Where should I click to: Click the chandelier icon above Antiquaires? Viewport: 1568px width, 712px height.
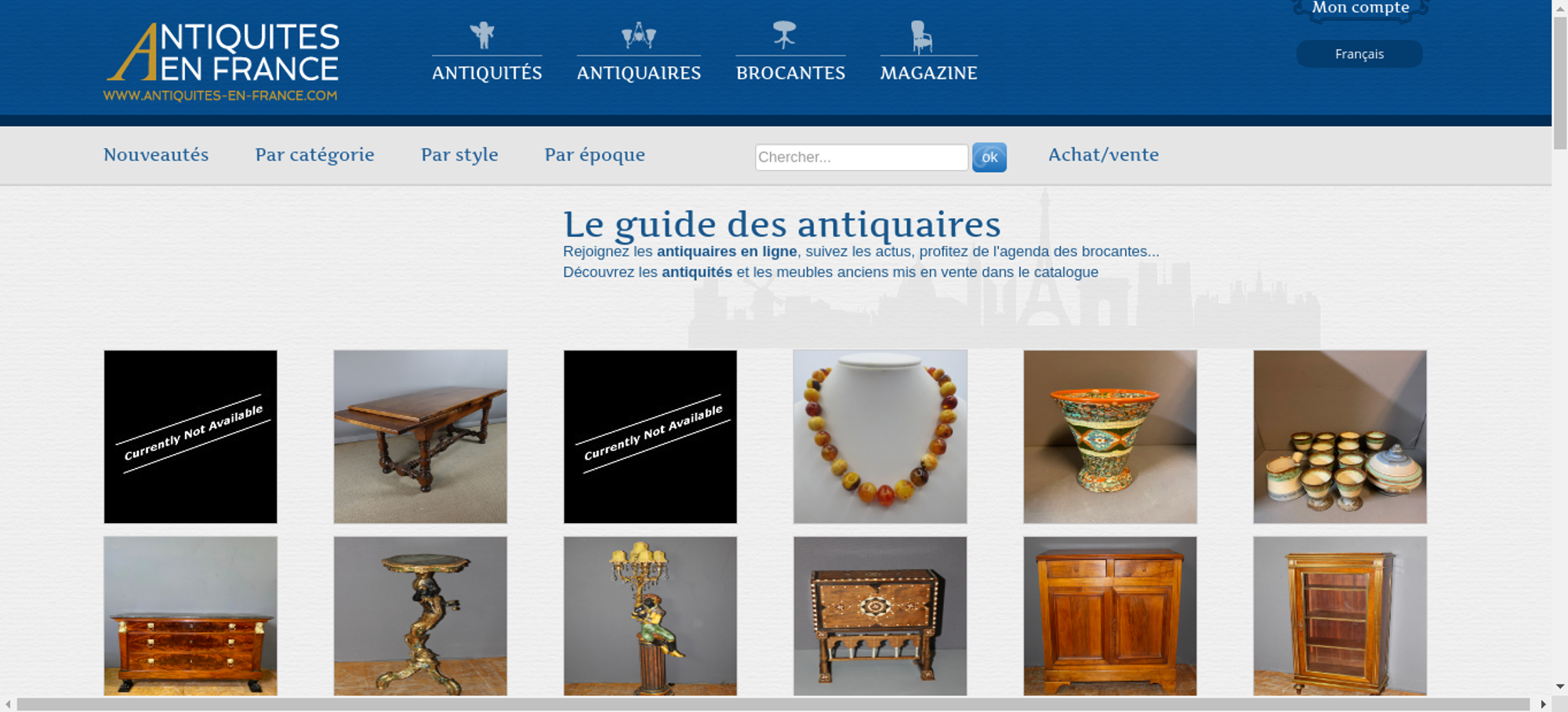[639, 35]
